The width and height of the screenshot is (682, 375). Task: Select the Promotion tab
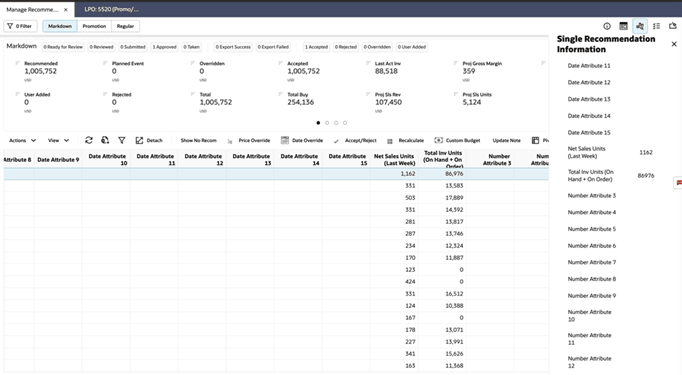tap(94, 26)
